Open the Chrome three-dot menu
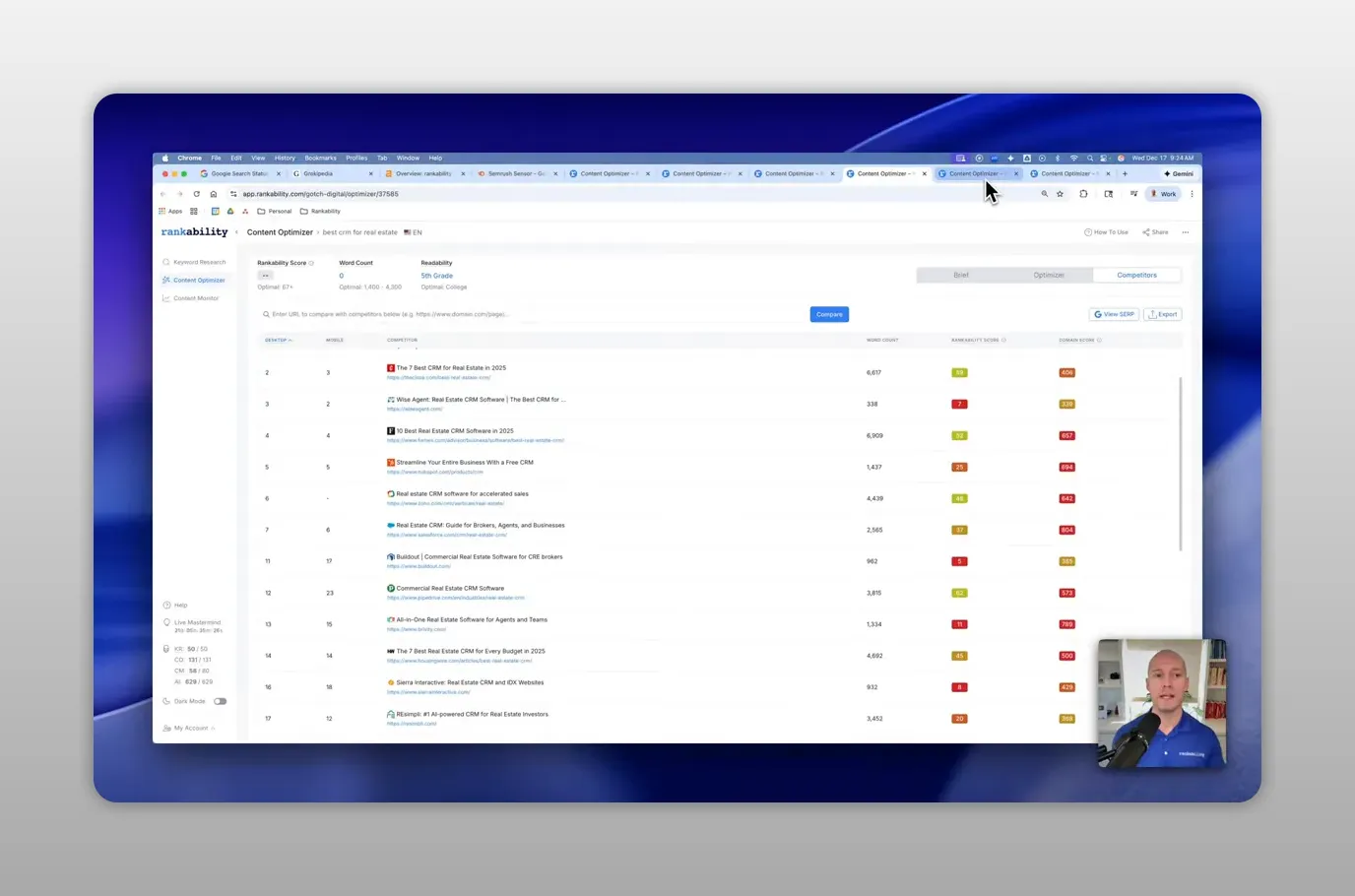 click(x=1192, y=194)
